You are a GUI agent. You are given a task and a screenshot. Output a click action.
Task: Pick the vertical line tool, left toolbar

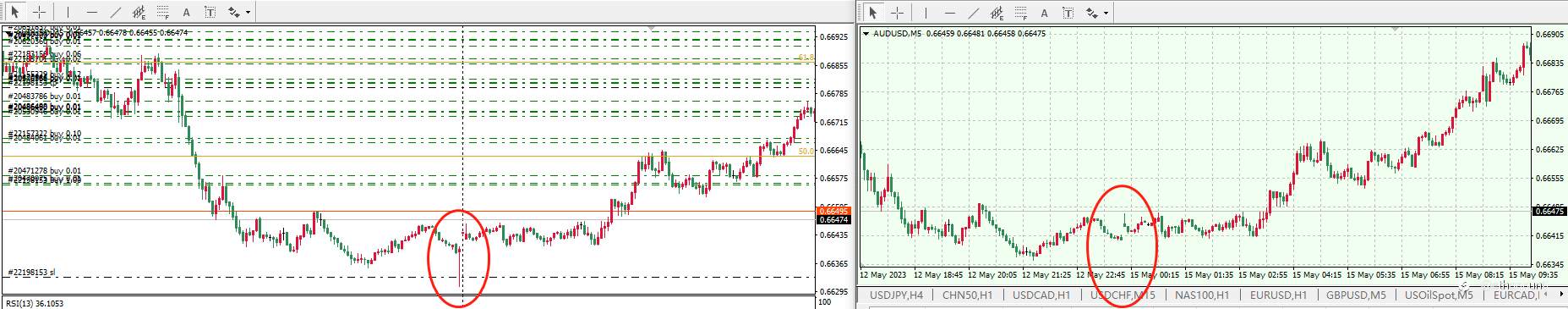coord(68,12)
